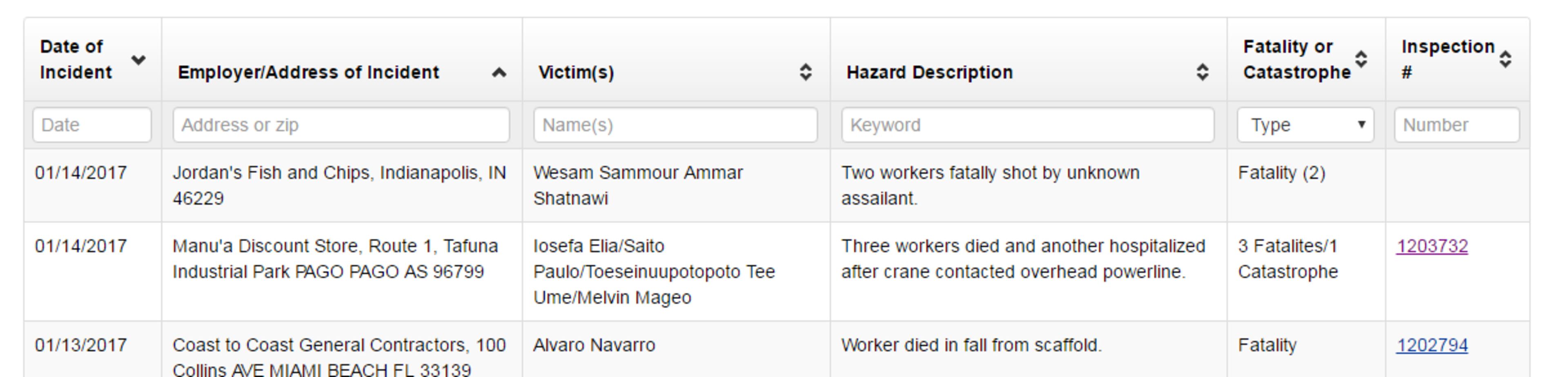The width and height of the screenshot is (1568, 377).
Task: Focus the Address or zip filter box
Action: pyautogui.click(x=341, y=125)
